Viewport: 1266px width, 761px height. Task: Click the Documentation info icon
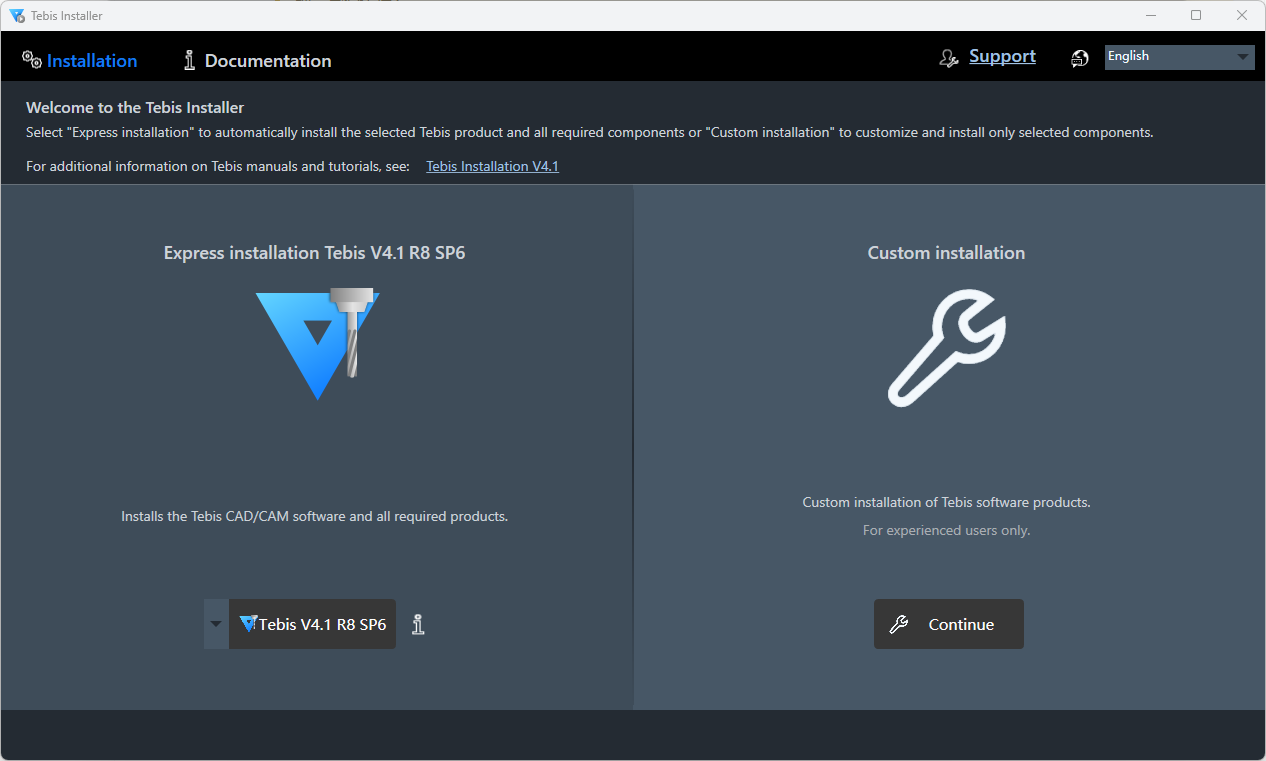[190, 60]
